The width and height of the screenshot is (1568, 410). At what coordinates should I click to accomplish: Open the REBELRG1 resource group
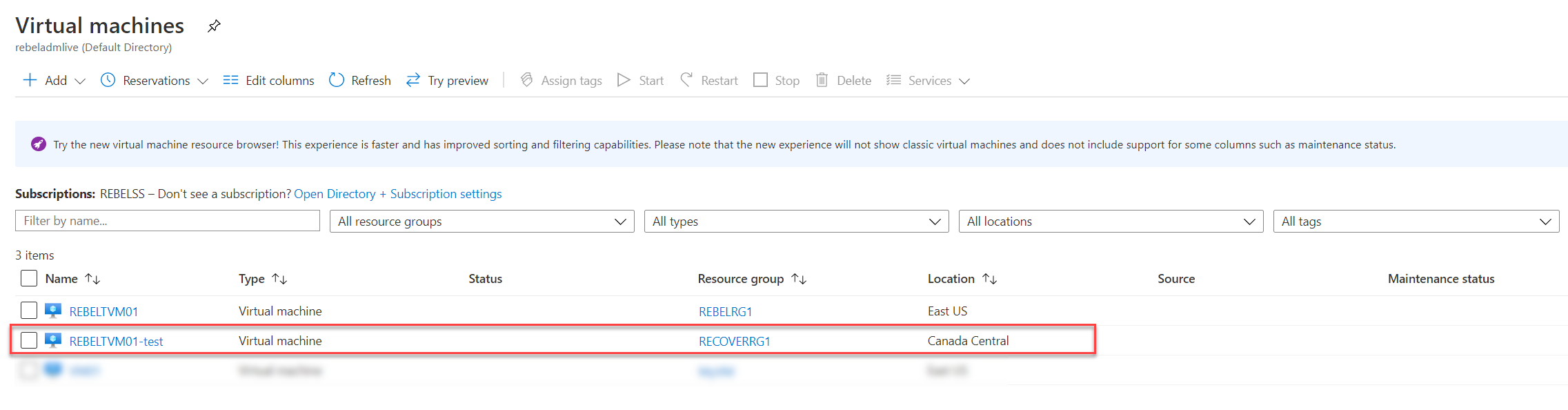tap(725, 311)
